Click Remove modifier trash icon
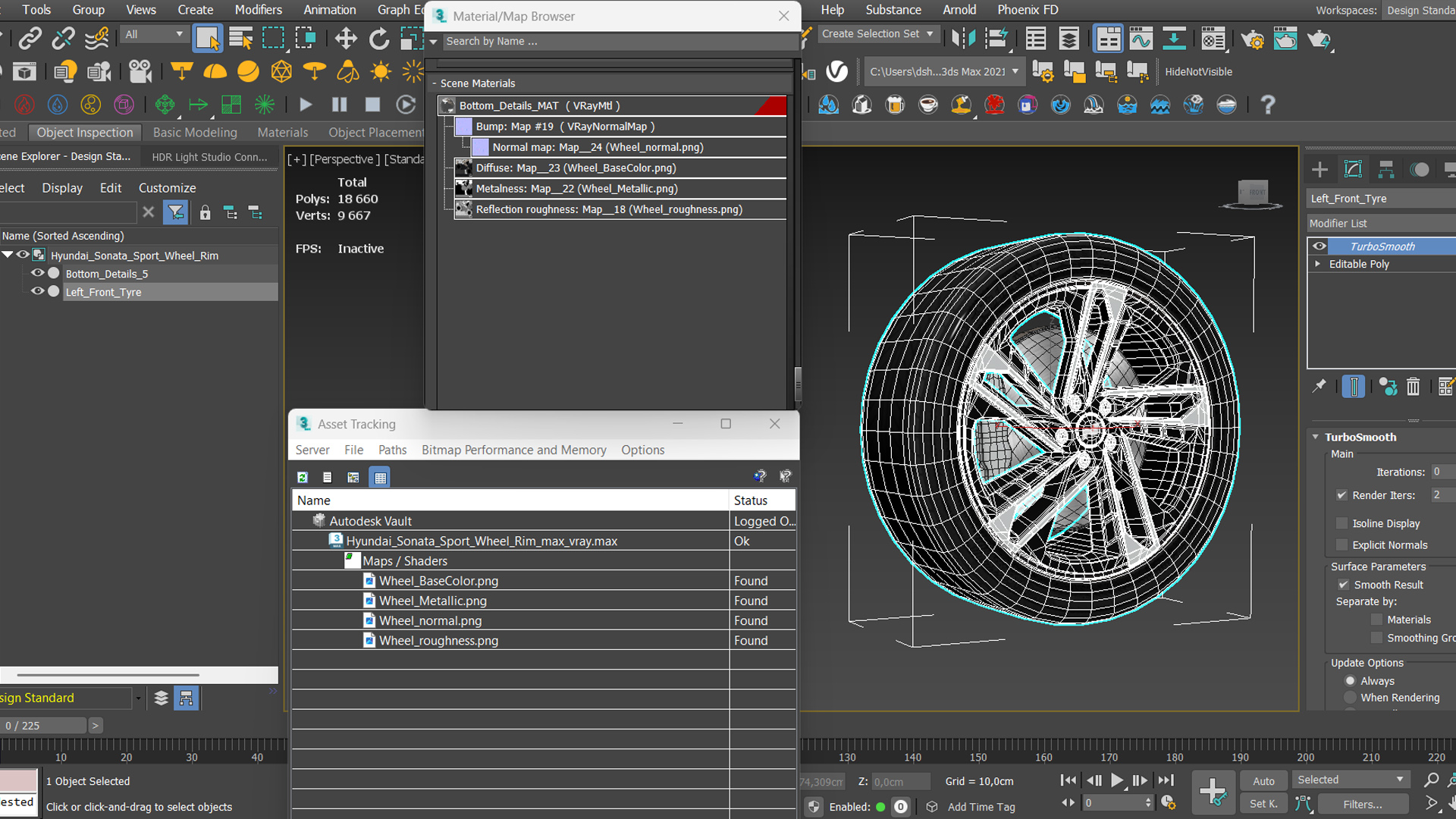Image resolution: width=1456 pixels, height=819 pixels. [x=1413, y=387]
